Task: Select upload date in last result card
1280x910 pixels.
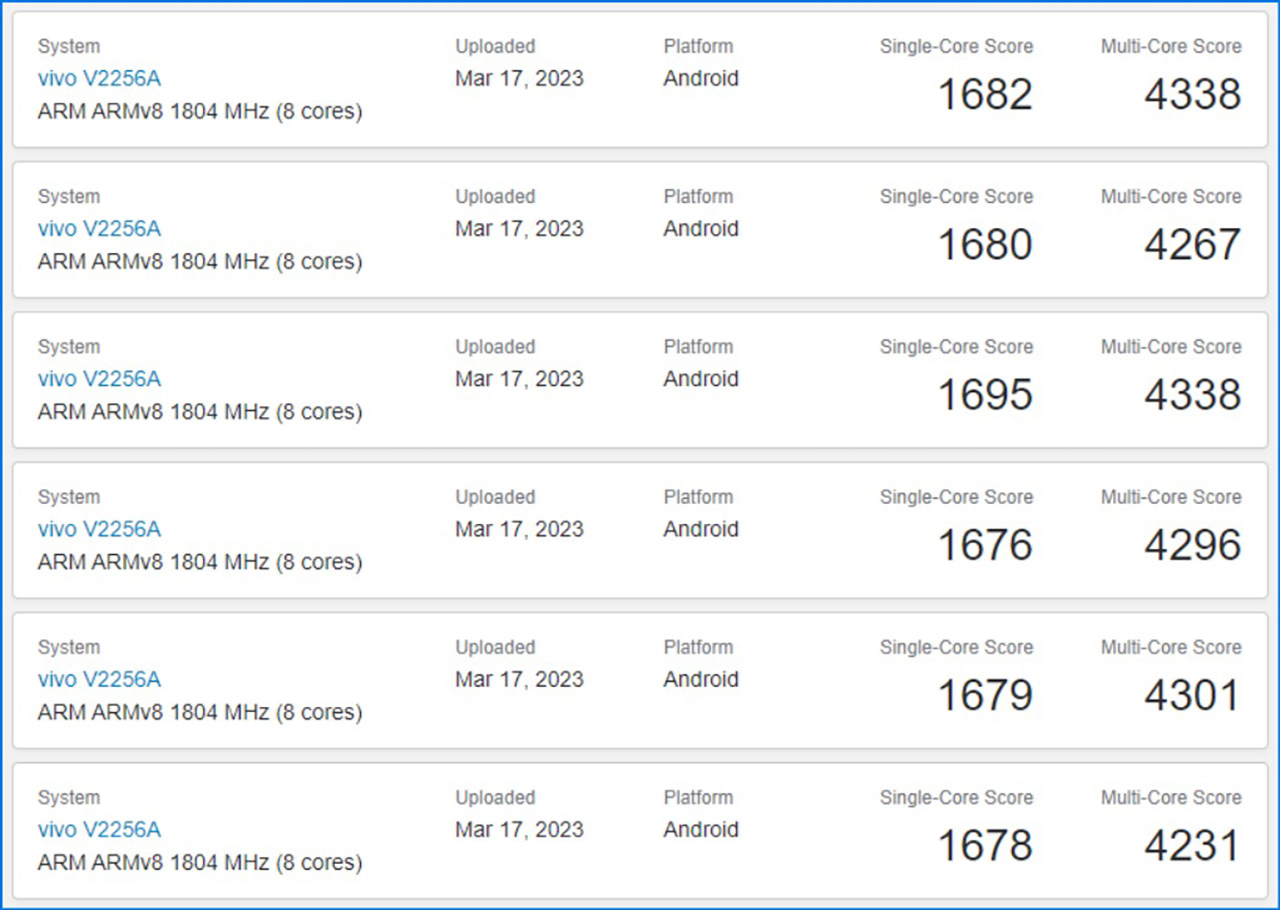Action: pos(519,829)
